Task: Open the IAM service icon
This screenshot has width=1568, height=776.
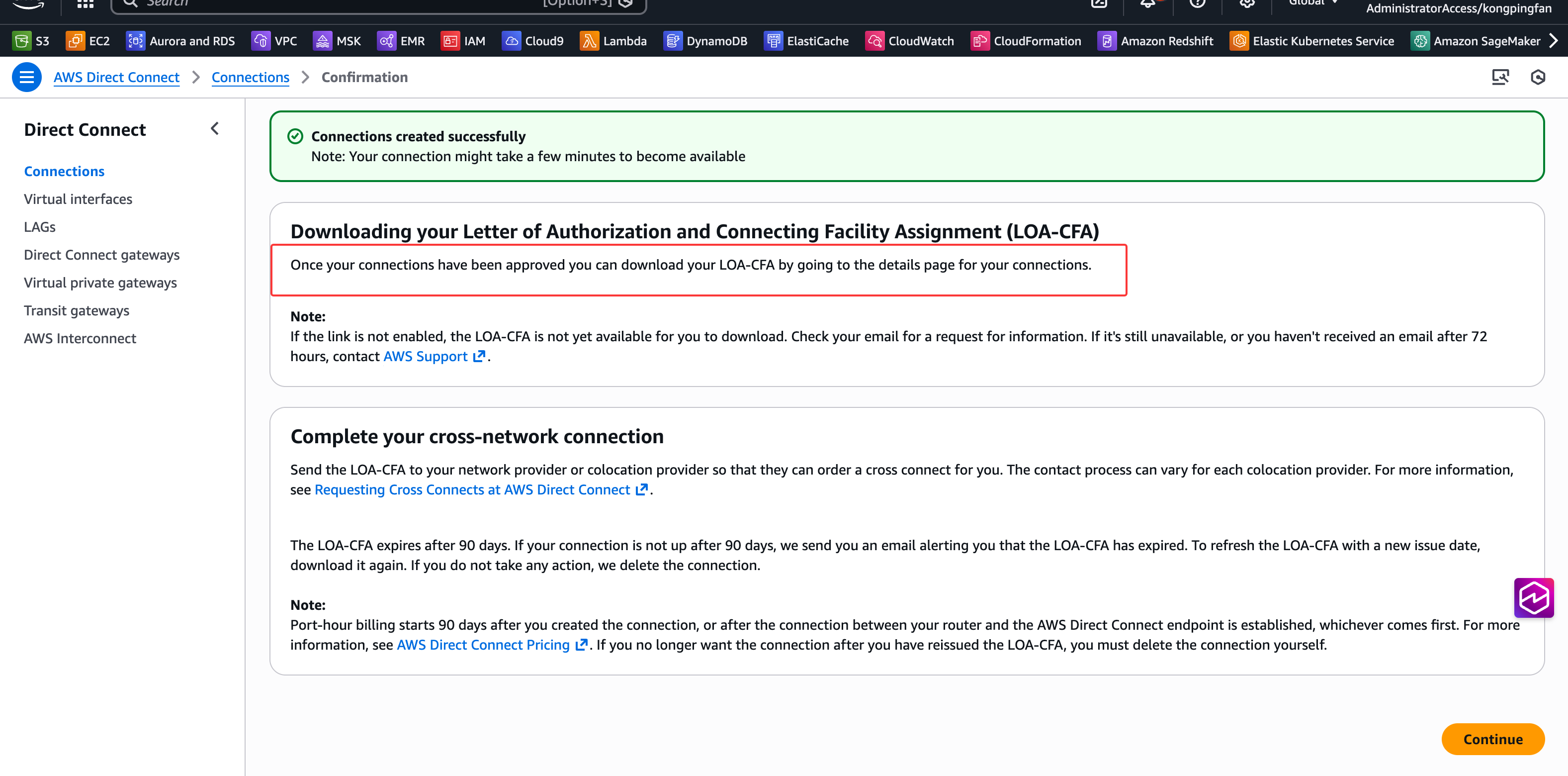Action: (x=450, y=41)
